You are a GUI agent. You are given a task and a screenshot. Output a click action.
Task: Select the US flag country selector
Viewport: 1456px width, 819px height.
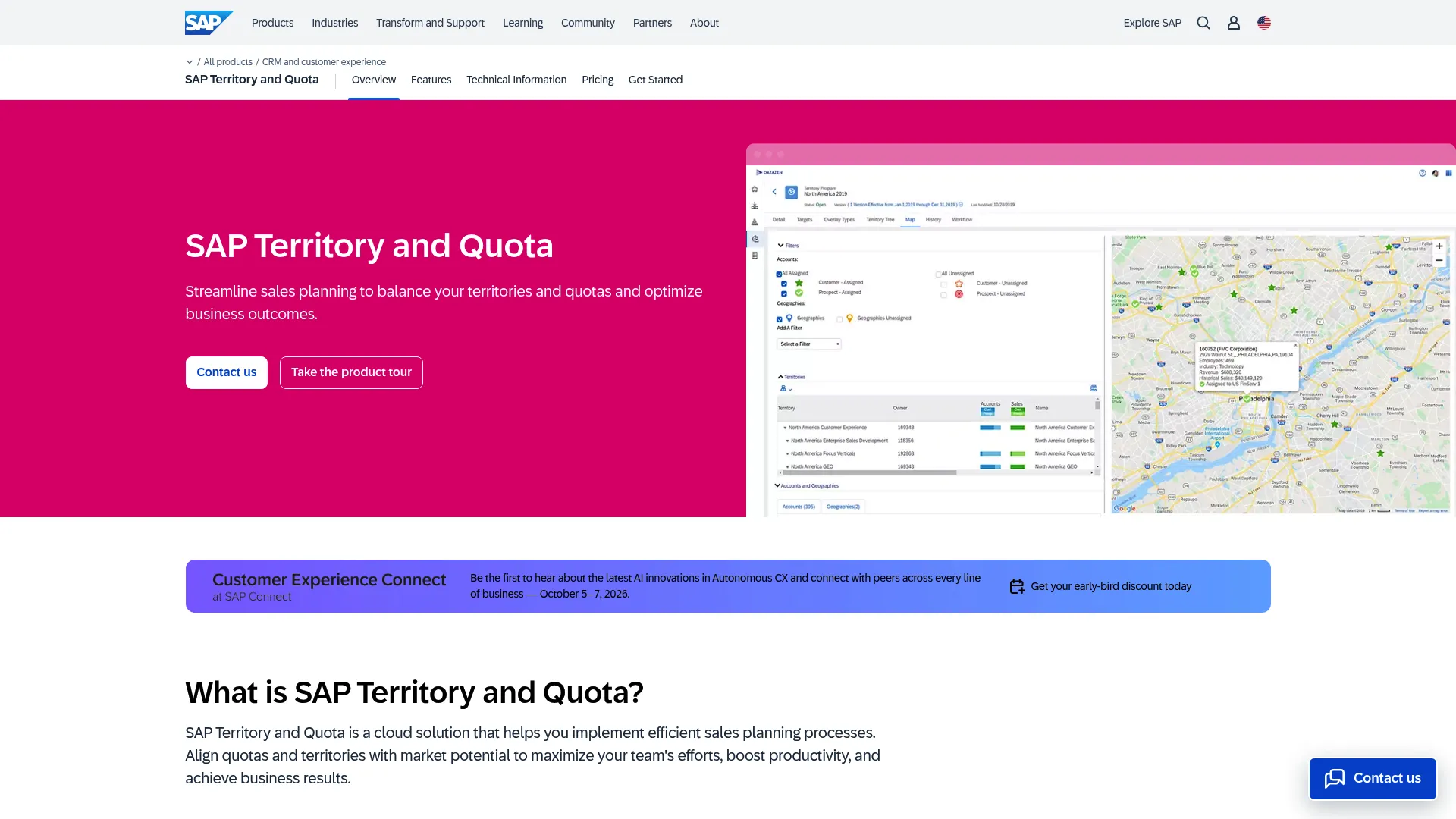[x=1264, y=23]
